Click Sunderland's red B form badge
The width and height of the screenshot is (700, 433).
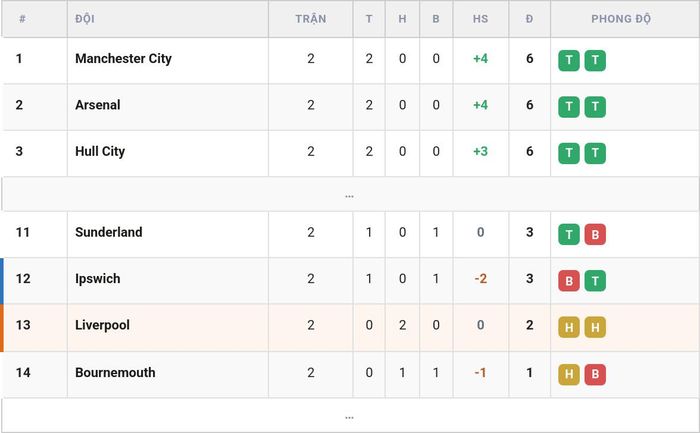595,234
